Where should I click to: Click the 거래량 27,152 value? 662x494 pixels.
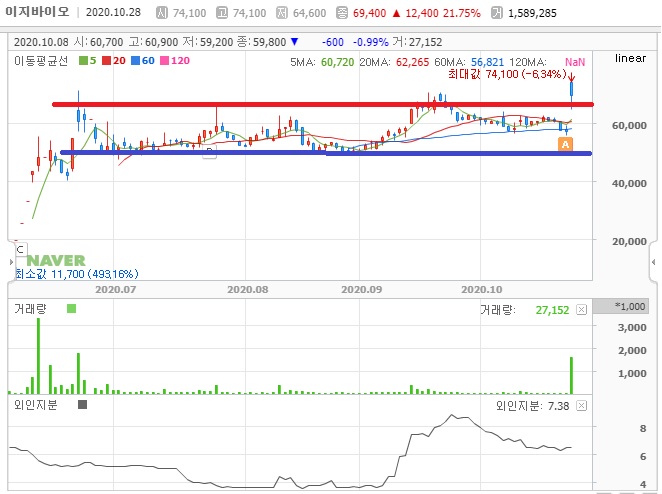pos(552,310)
